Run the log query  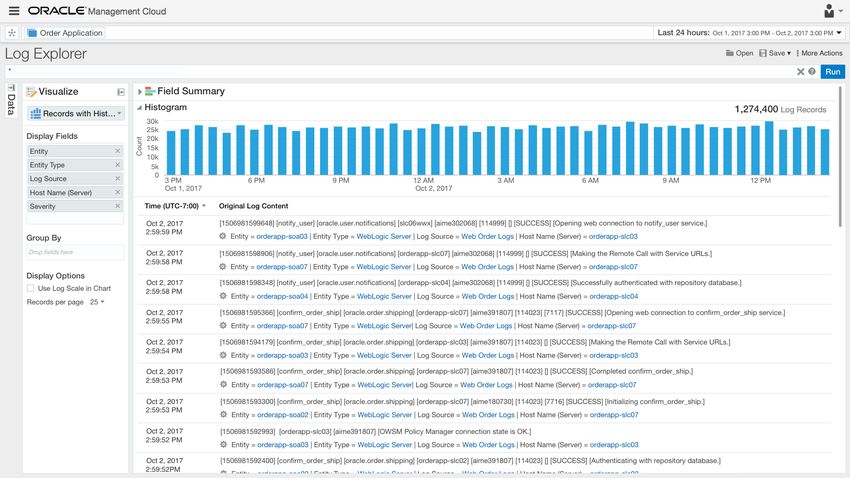[x=833, y=72]
